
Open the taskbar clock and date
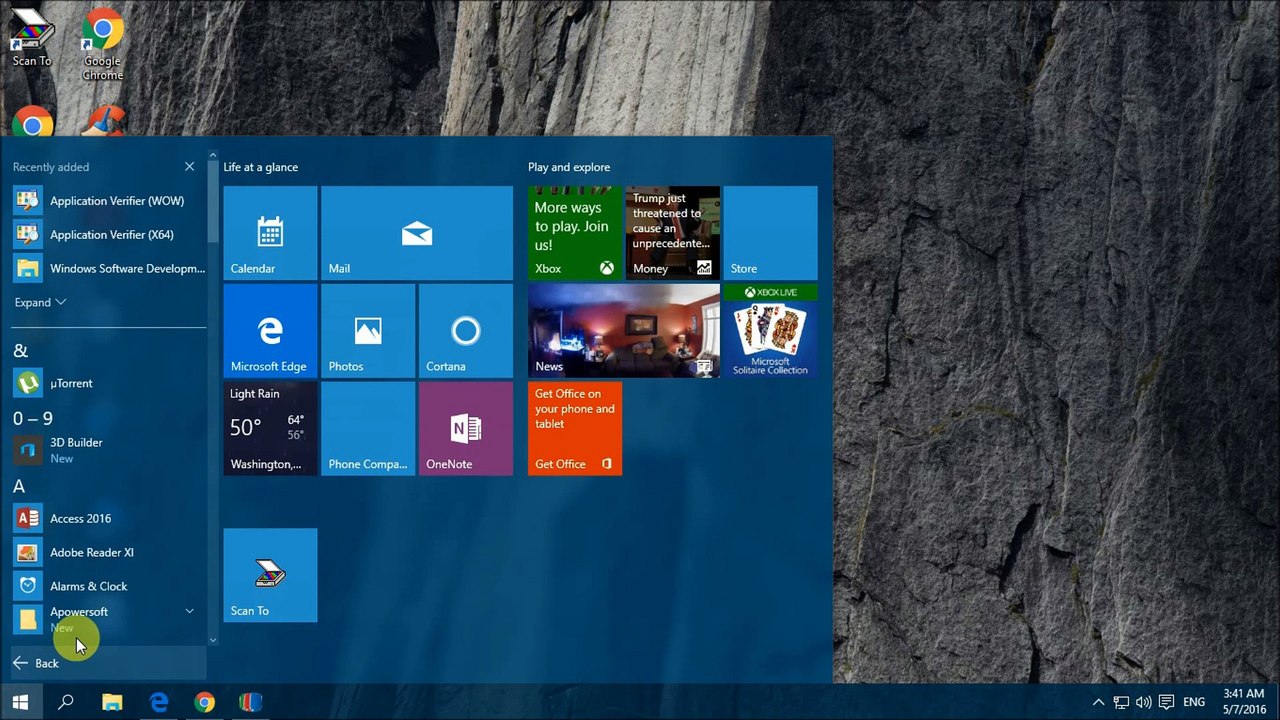click(x=1244, y=702)
